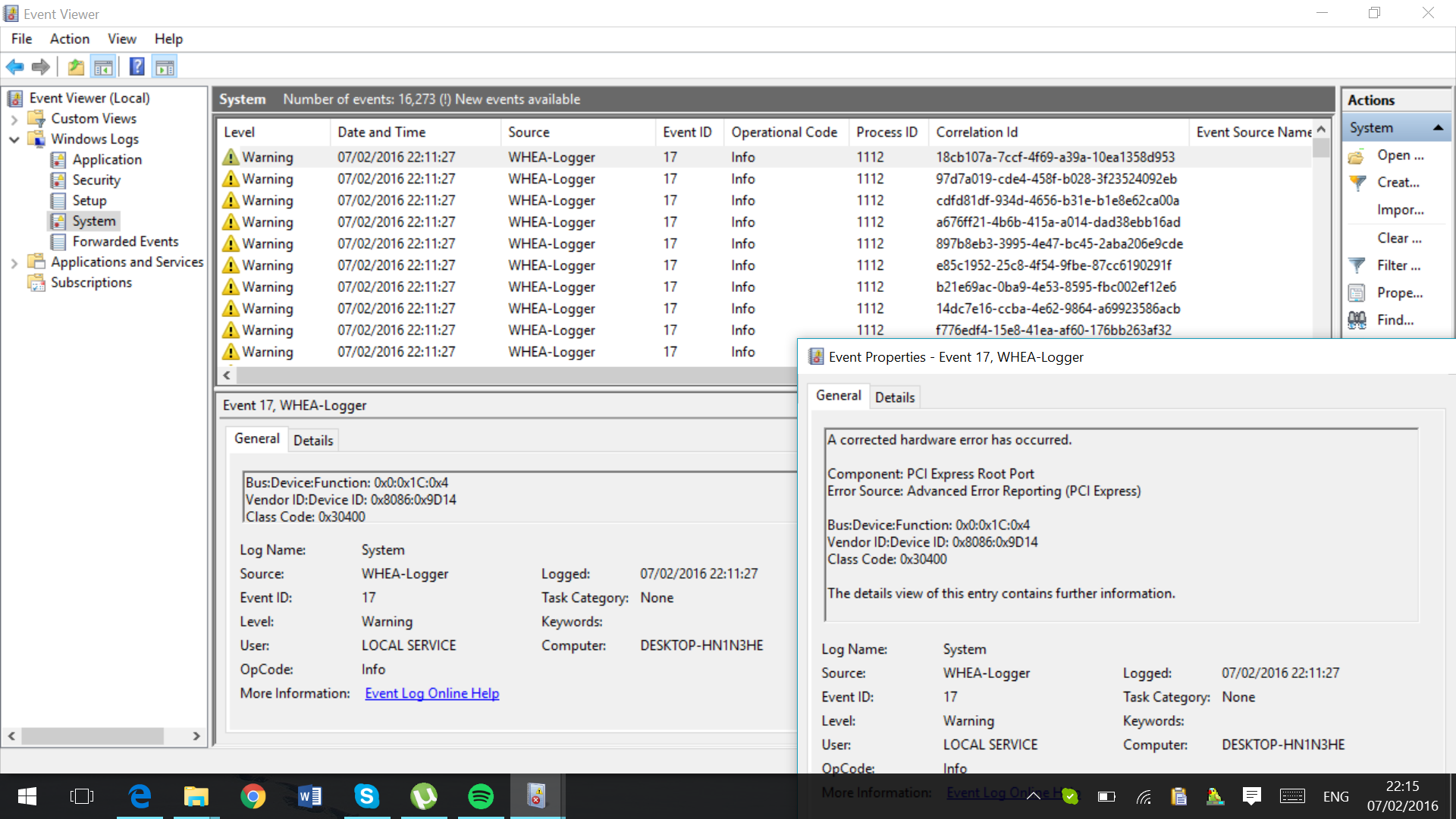Viewport: 1456px width, 819px height.
Task: Select the Security log in tree
Action: [96, 180]
